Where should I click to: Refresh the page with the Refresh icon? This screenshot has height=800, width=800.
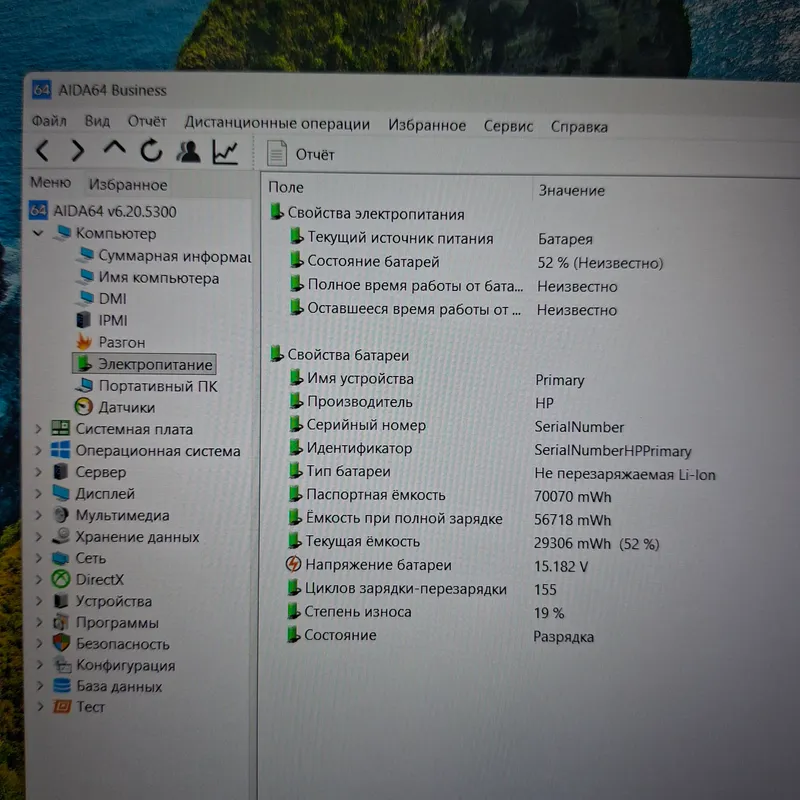[x=152, y=151]
